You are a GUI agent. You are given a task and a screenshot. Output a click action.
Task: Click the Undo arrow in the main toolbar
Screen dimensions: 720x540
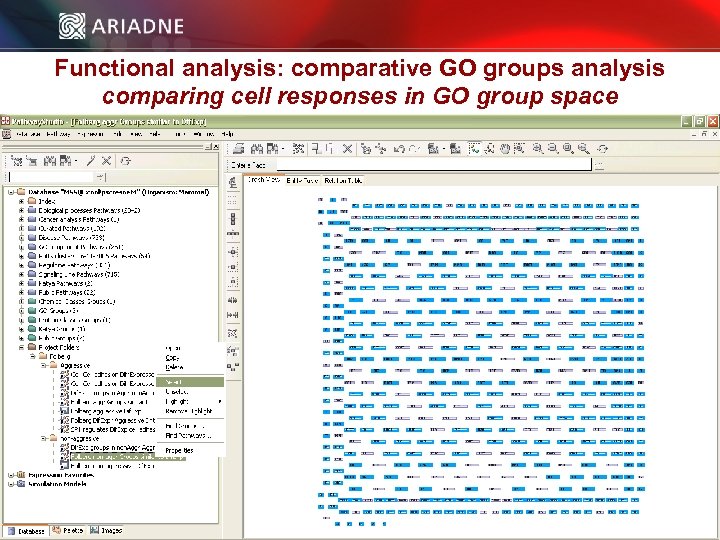[x=399, y=148]
